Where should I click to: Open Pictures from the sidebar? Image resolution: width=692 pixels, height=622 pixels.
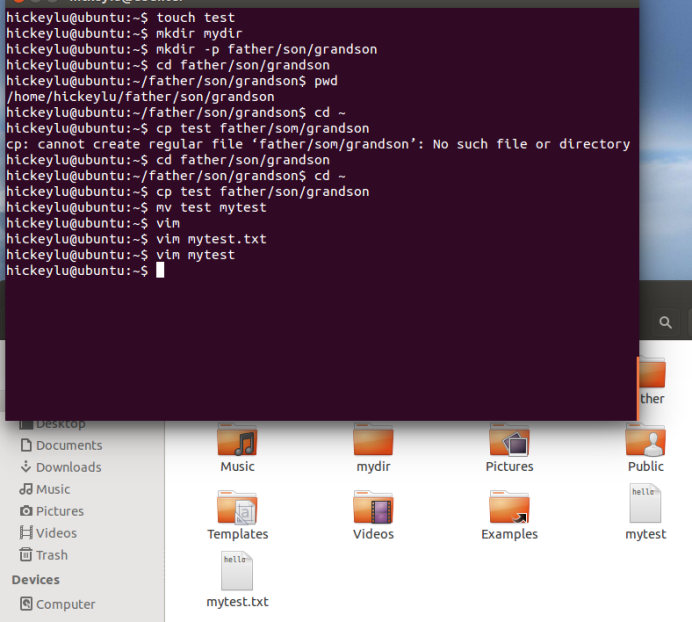pyautogui.click(x=59, y=511)
